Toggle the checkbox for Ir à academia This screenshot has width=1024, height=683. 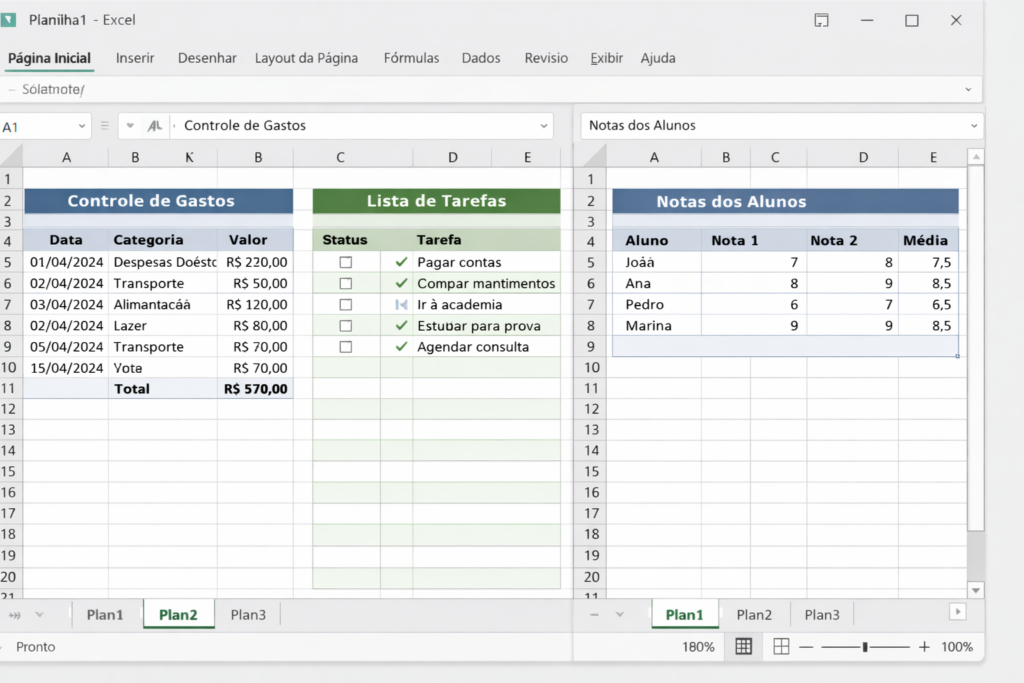[346, 305]
